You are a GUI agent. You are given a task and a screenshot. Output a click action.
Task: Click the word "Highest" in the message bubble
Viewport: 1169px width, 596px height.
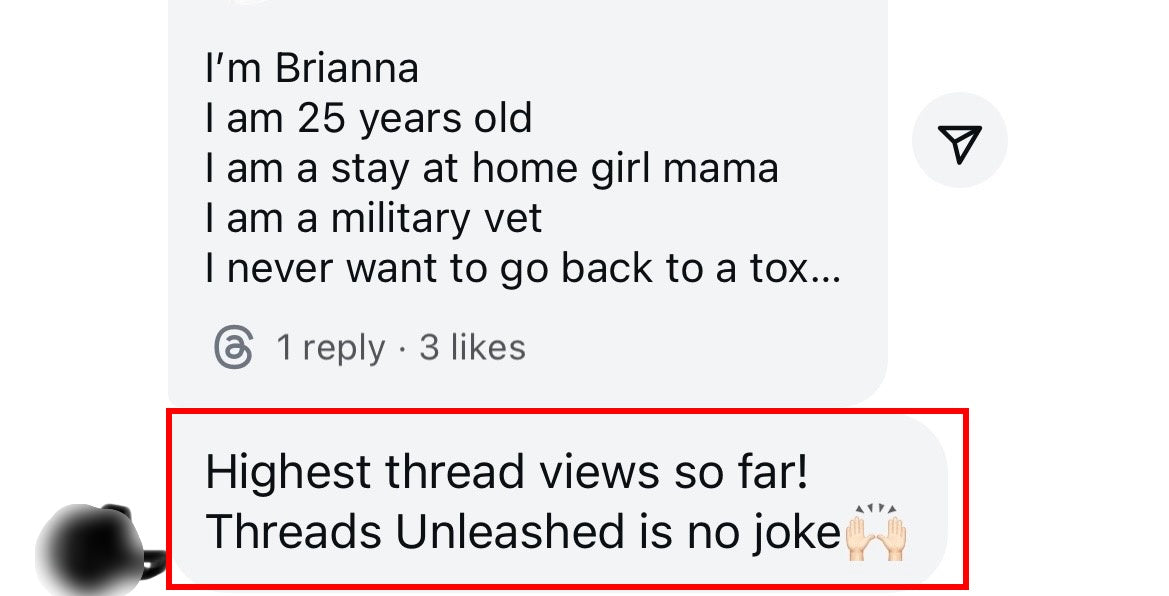point(289,472)
